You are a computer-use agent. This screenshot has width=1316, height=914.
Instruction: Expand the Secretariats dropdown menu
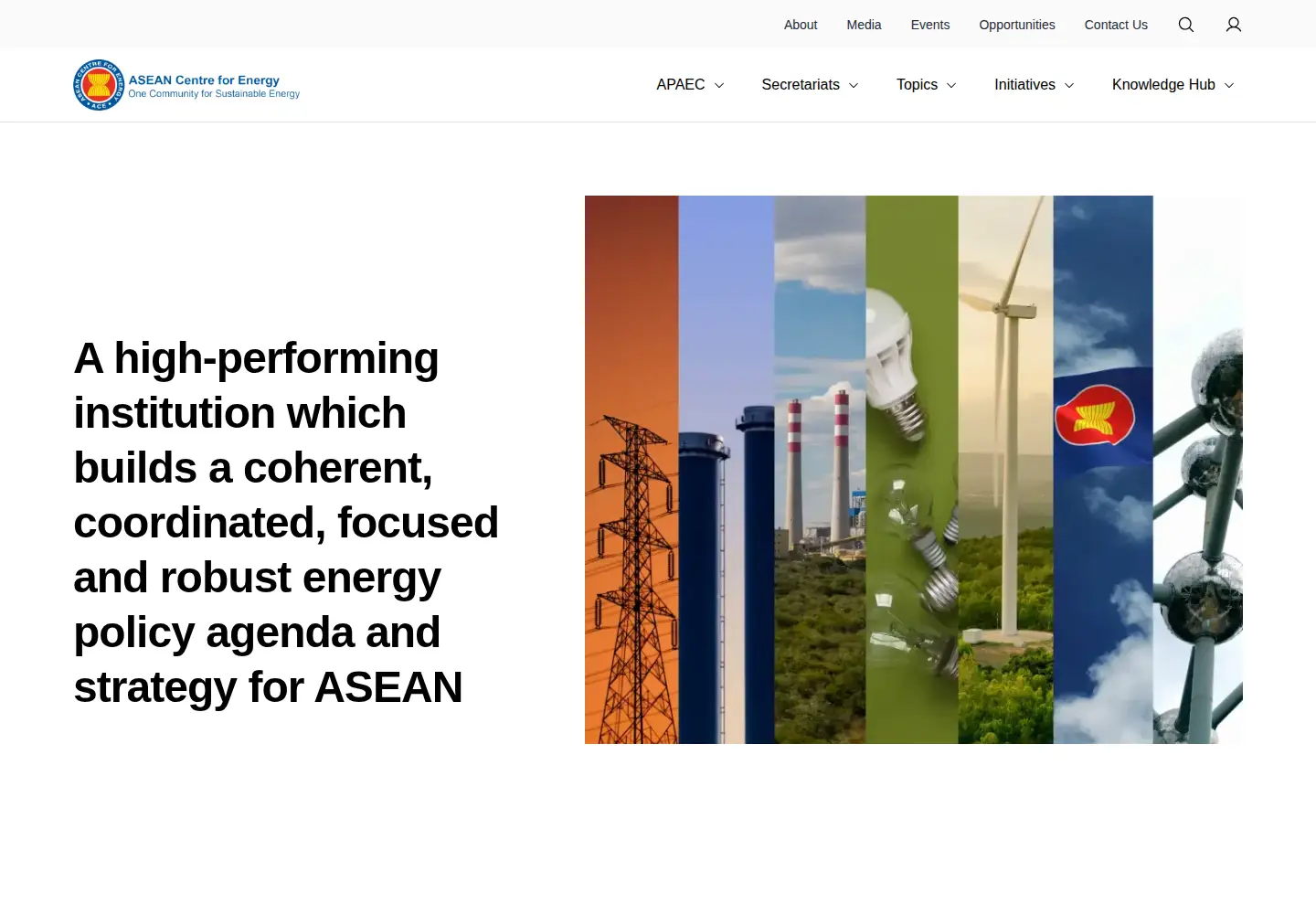click(x=810, y=85)
